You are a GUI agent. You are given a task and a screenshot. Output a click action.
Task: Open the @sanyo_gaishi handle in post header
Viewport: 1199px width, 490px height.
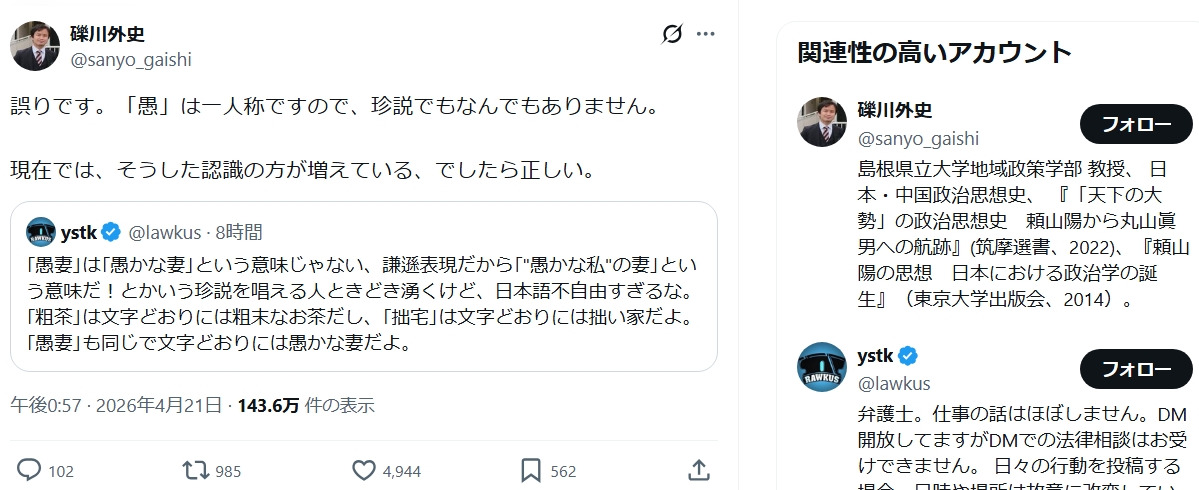(x=130, y=59)
